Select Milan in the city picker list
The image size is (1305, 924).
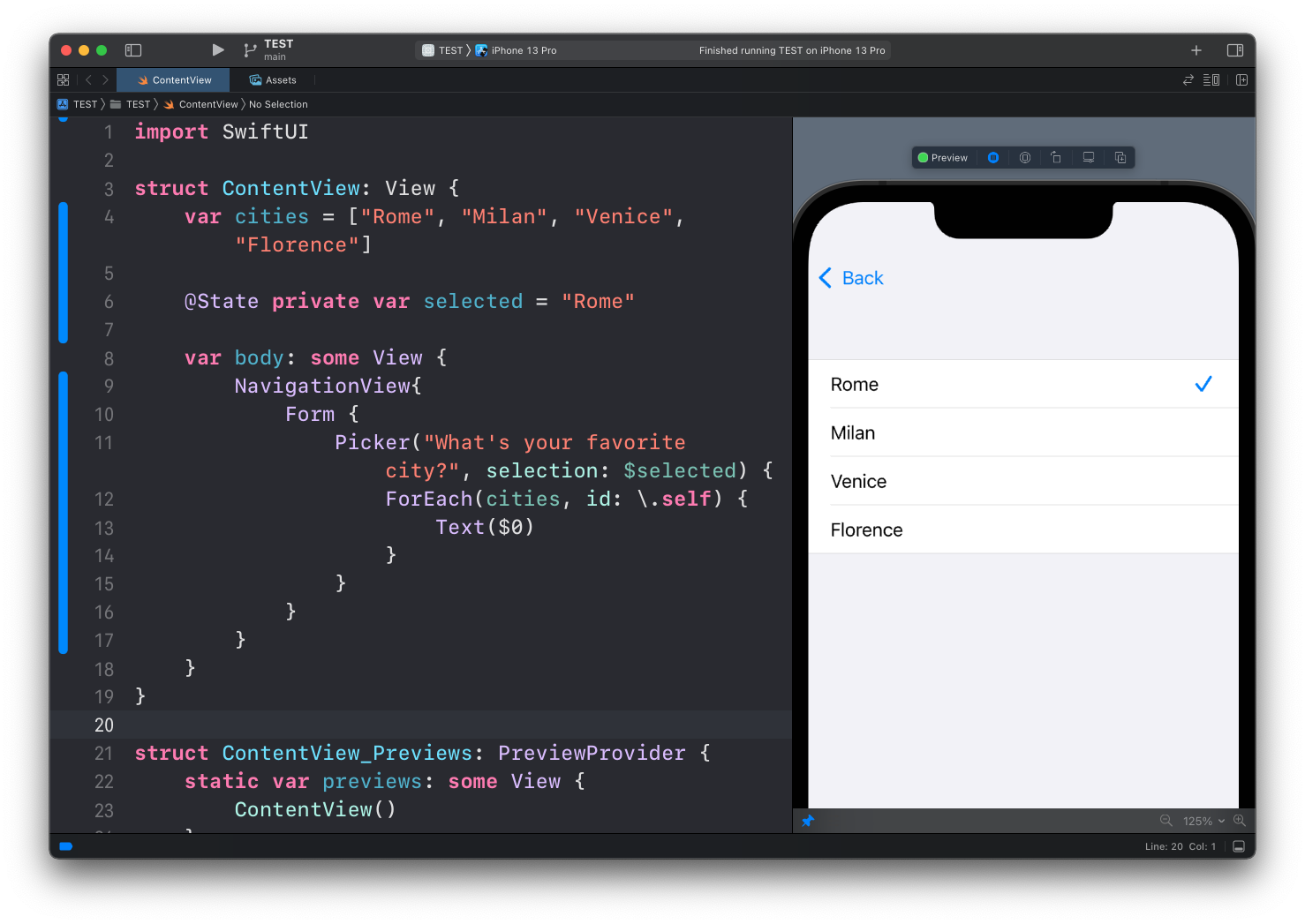click(x=853, y=433)
